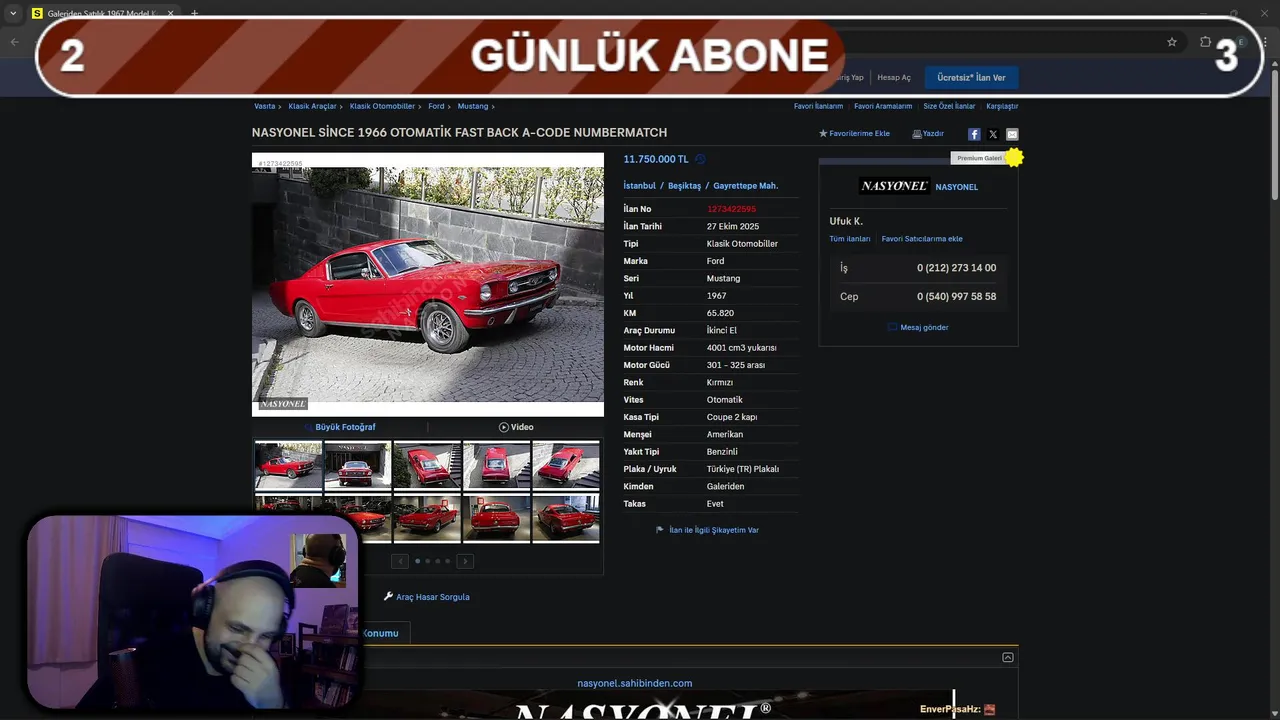Click the İlan No 1273422595 value

pyautogui.click(x=731, y=209)
